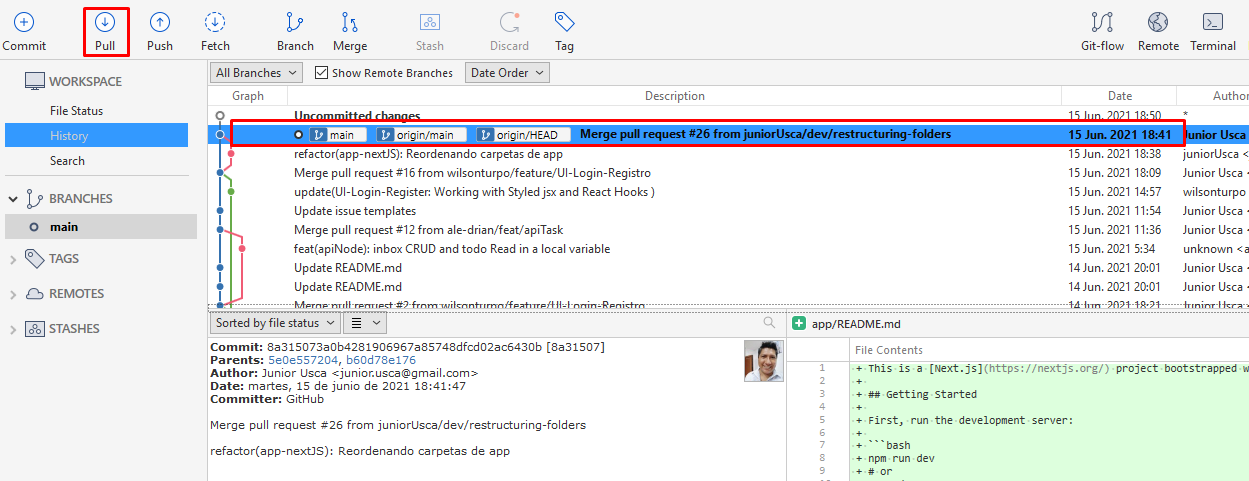Select the main branch in sidebar
This screenshot has height=481, width=1249.
[100, 227]
